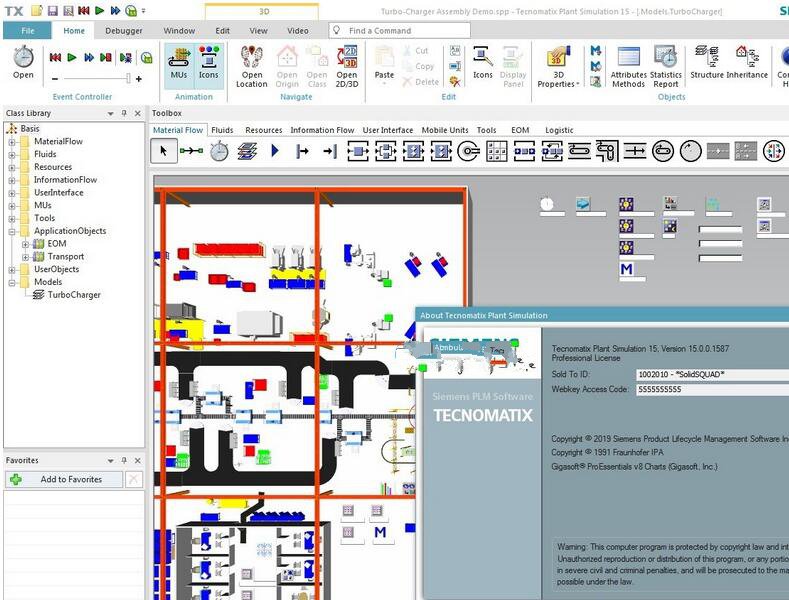Open the Quick Access Toolbar customize arrow
The image size is (789, 600).
coord(144,11)
